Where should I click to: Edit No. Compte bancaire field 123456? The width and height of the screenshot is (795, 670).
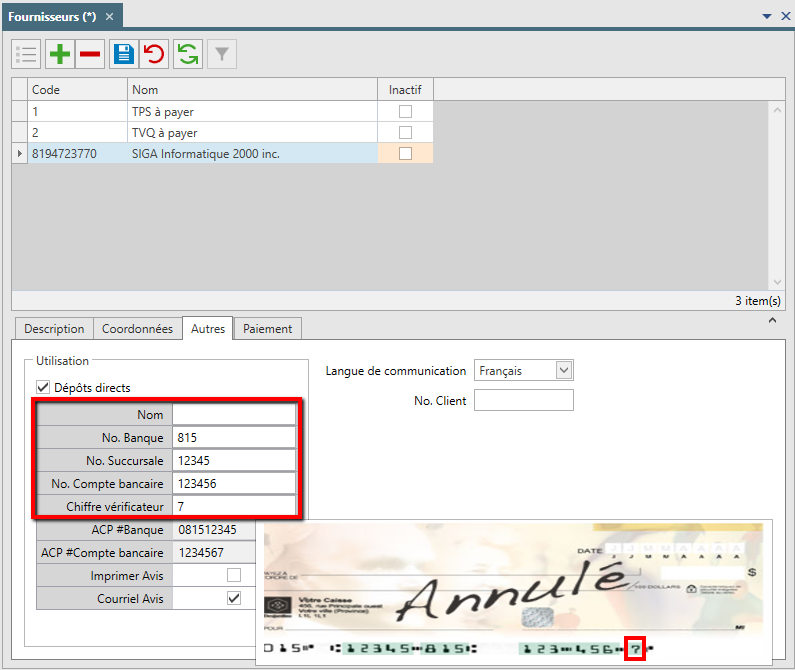[234, 483]
